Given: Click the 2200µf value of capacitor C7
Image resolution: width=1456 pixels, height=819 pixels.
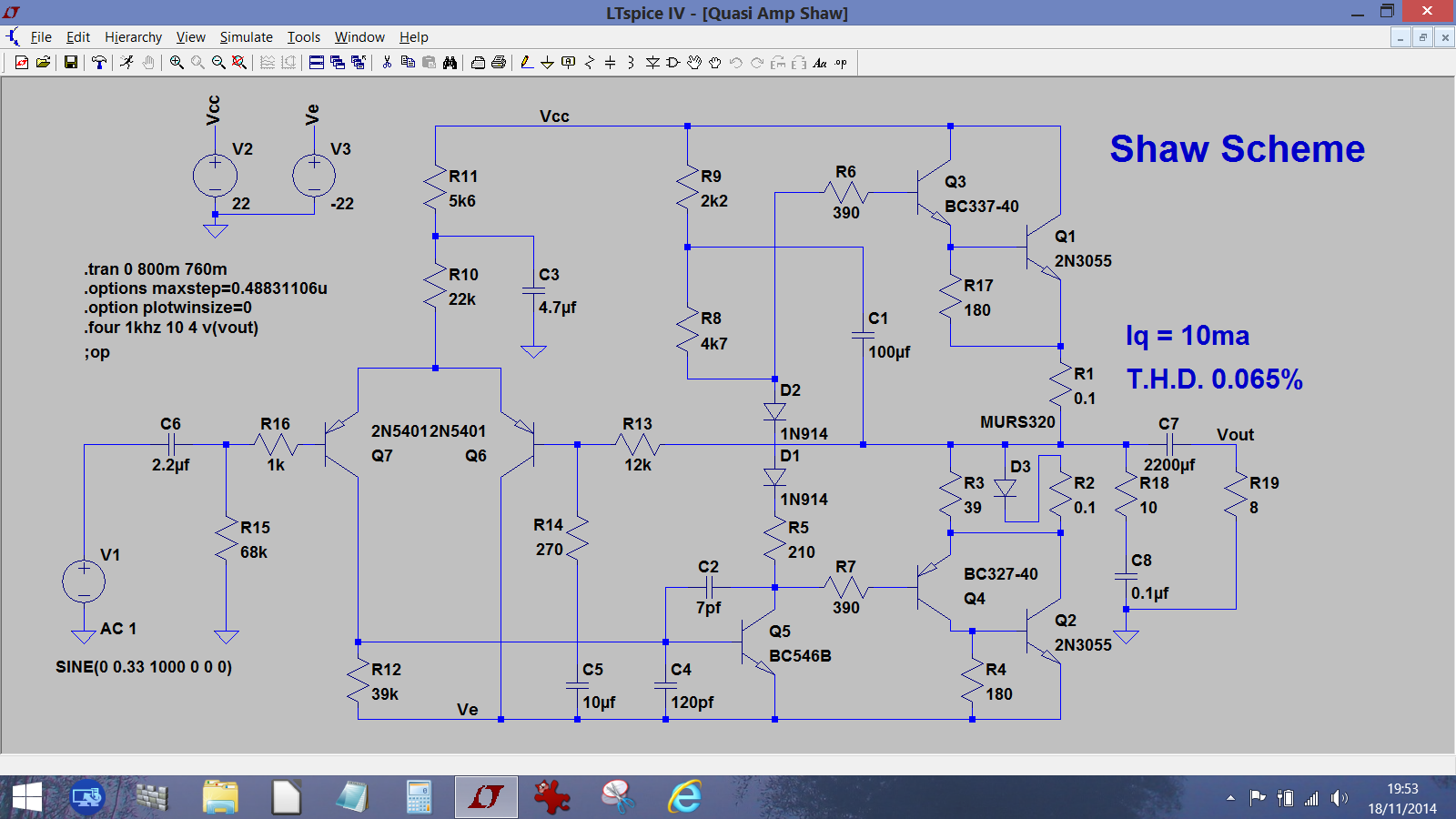Looking at the screenshot, I should coord(1169,465).
